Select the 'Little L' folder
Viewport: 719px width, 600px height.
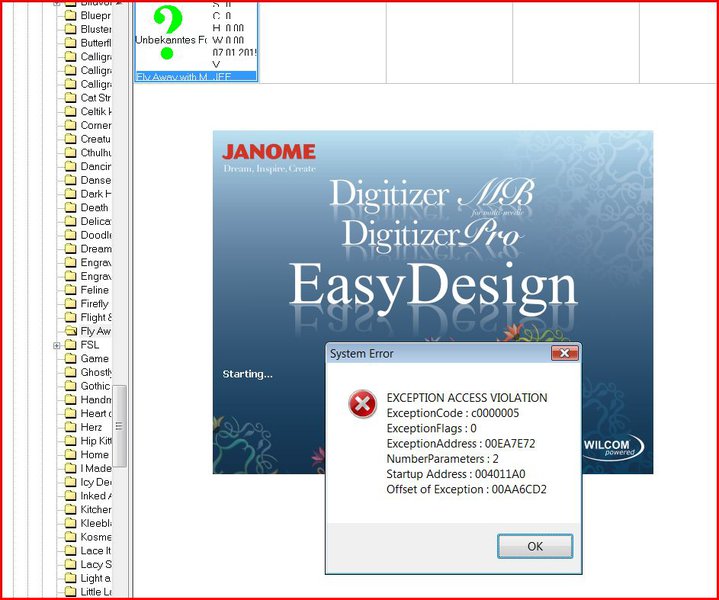pos(95,592)
